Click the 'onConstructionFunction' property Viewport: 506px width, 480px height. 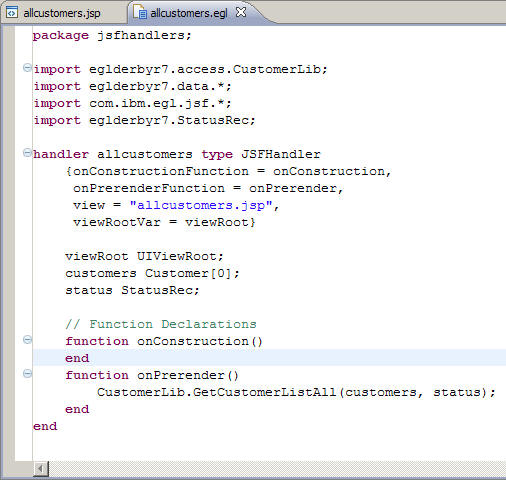coord(161,171)
